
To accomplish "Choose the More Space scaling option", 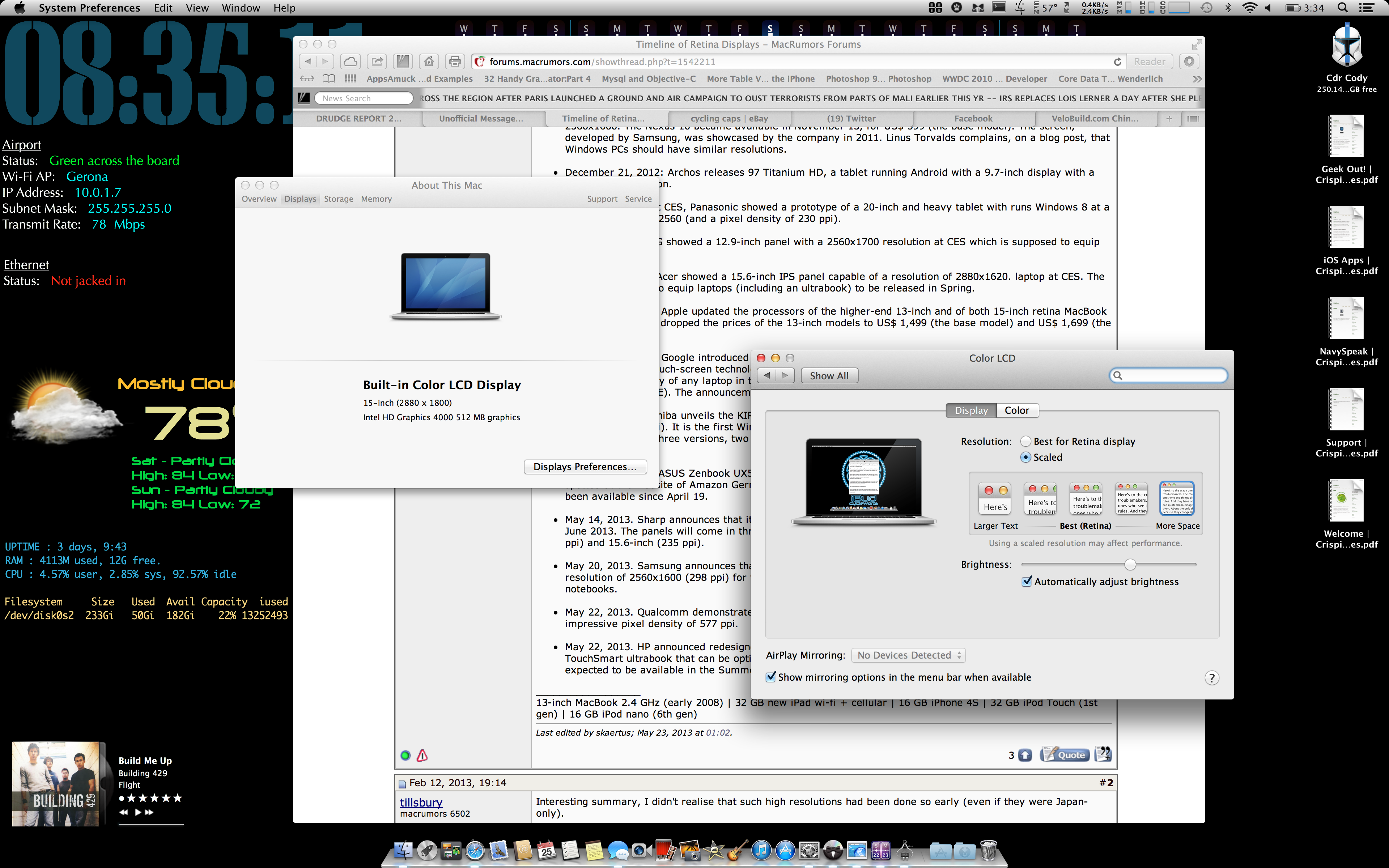I will coord(1177,498).
